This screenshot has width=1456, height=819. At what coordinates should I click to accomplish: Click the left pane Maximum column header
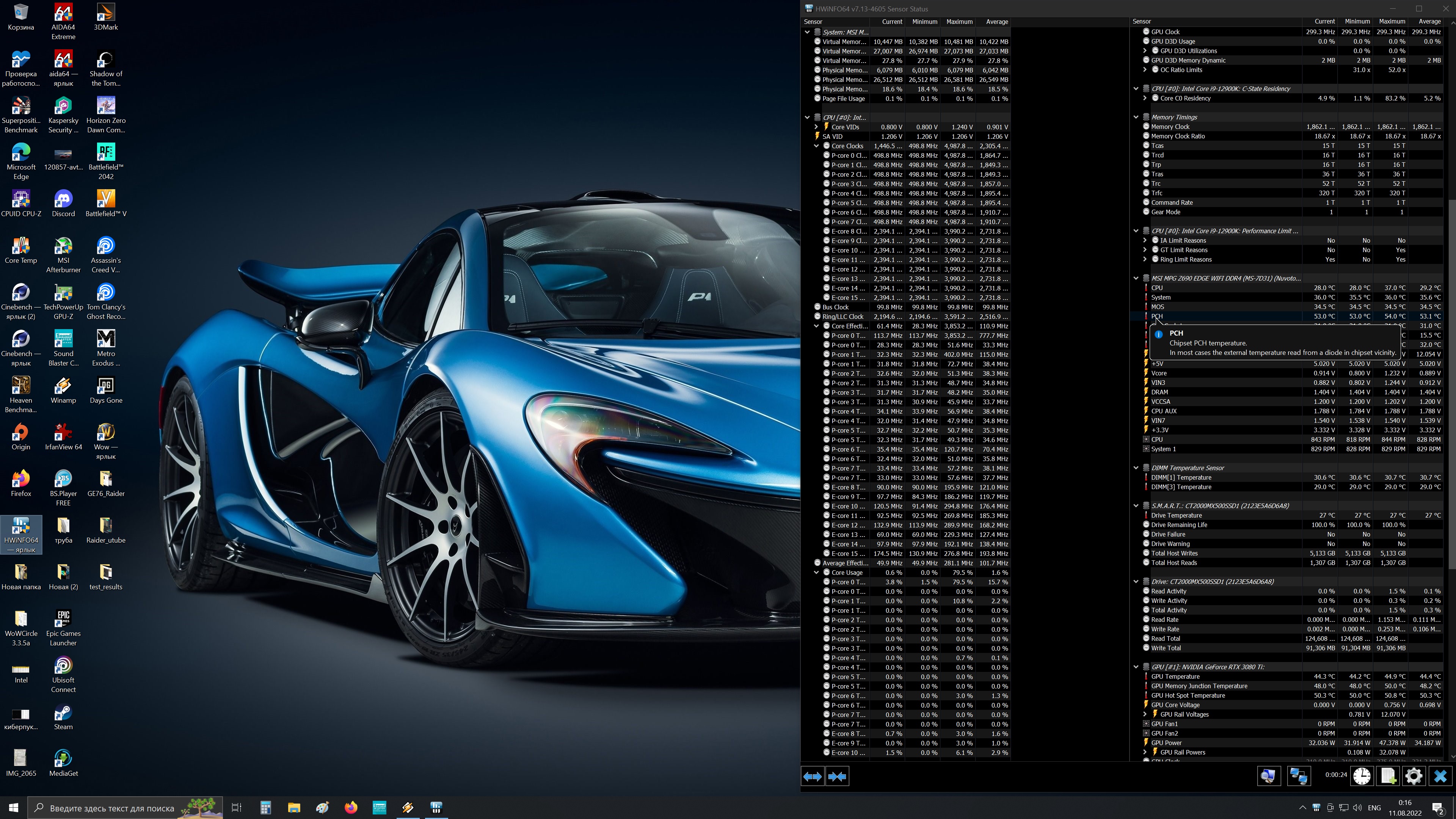coord(959,22)
